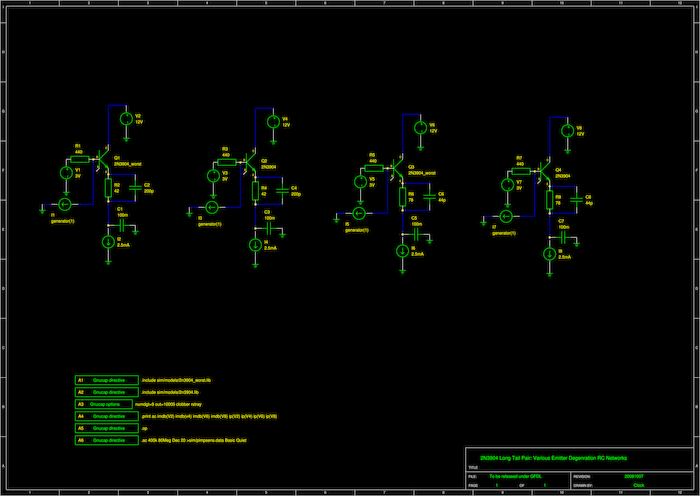The height and width of the screenshot is (496, 700).
Task: Select the A4 Gnucap directive box
Action: pos(107,416)
